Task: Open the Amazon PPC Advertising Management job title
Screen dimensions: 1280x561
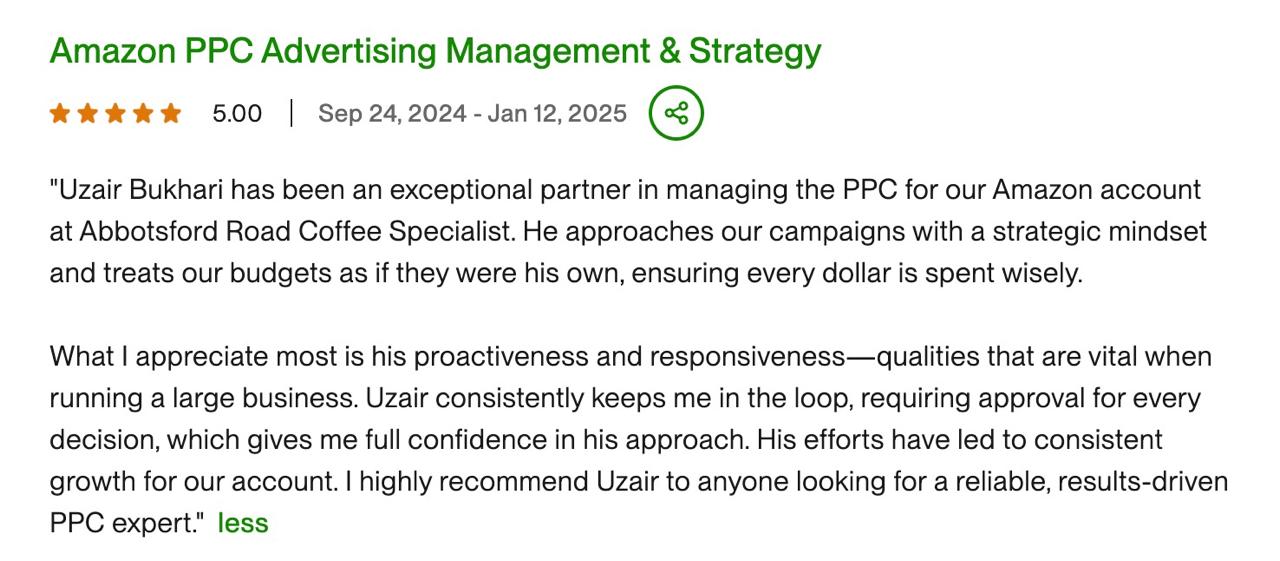Action: pos(435,50)
